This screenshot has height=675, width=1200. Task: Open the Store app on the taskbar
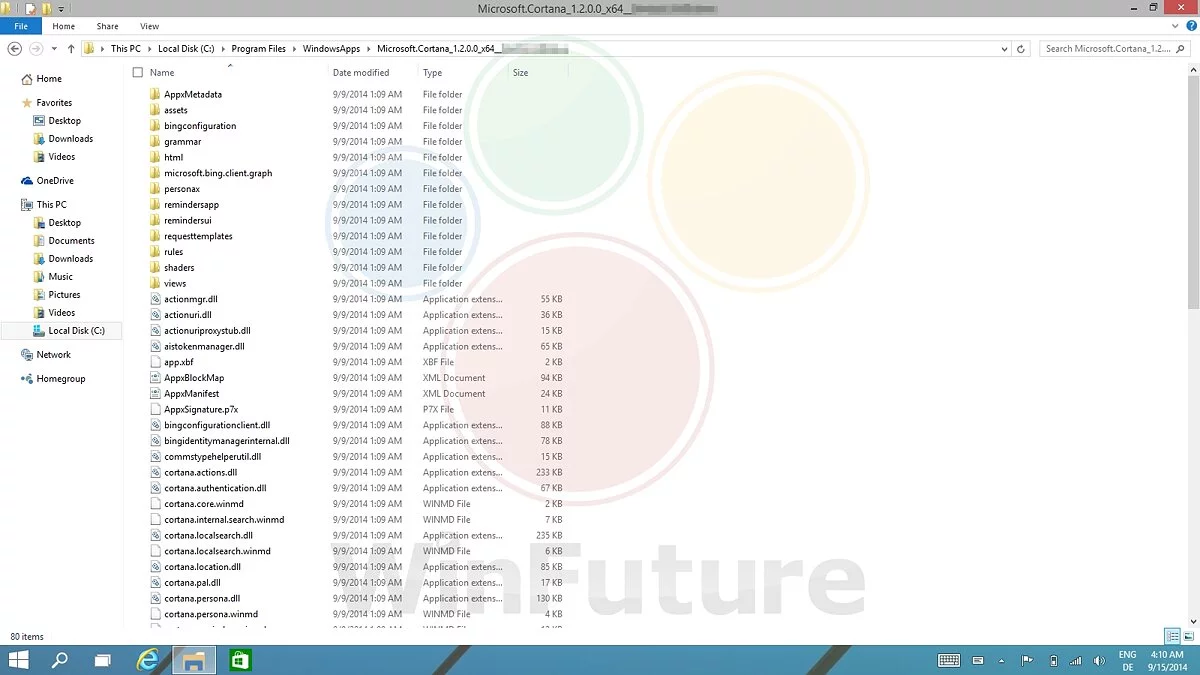(240, 660)
